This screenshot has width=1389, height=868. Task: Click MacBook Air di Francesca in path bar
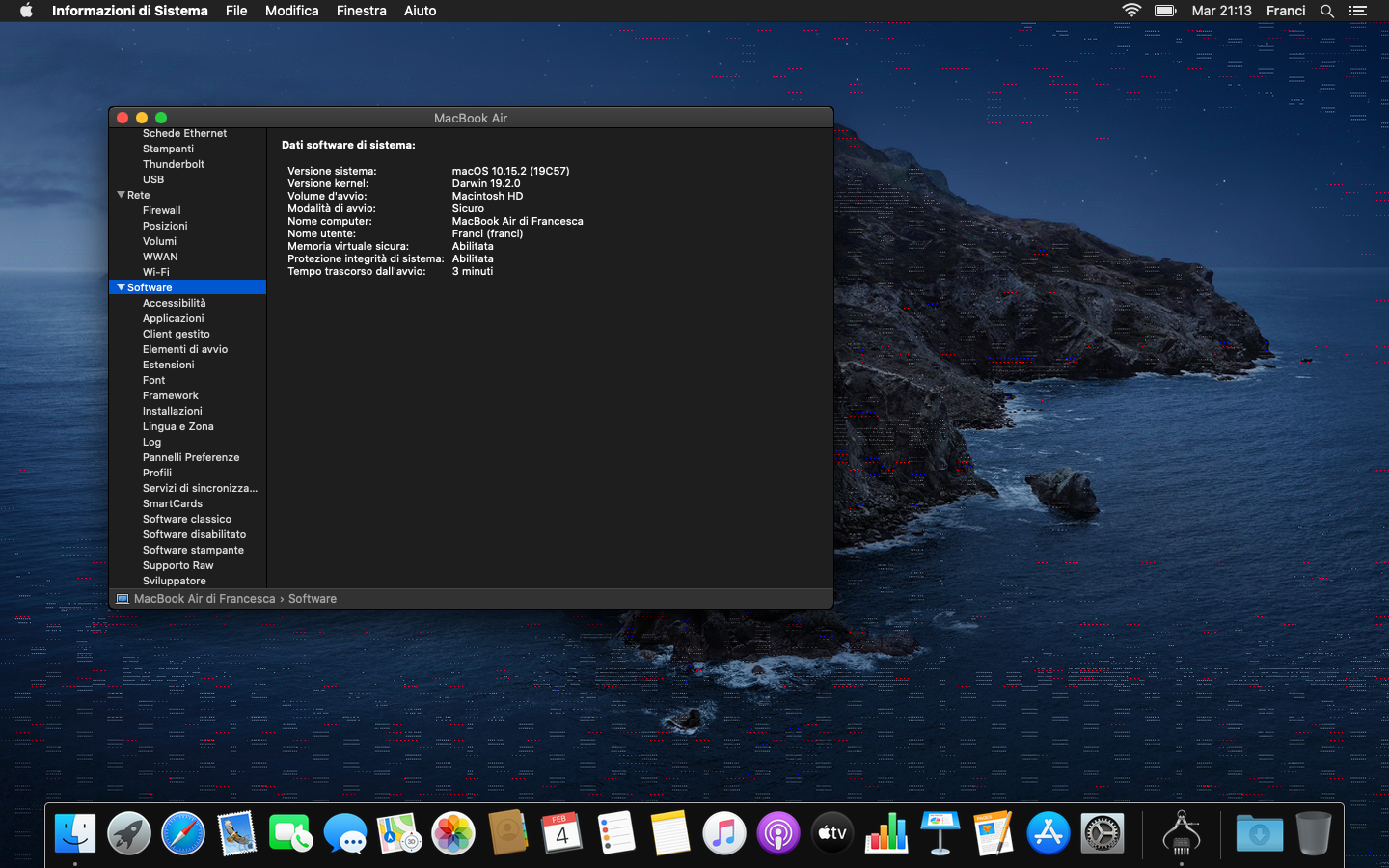click(204, 599)
